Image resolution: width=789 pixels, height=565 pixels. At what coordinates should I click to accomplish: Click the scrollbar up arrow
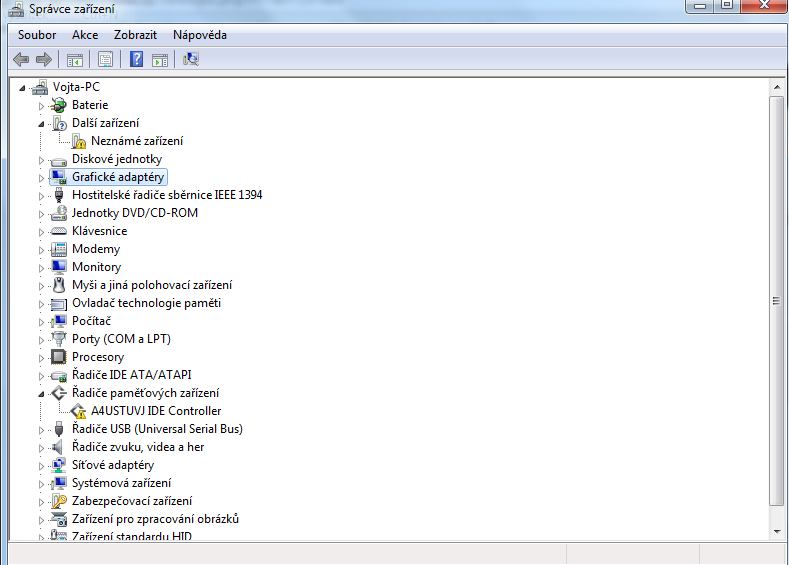(x=777, y=88)
